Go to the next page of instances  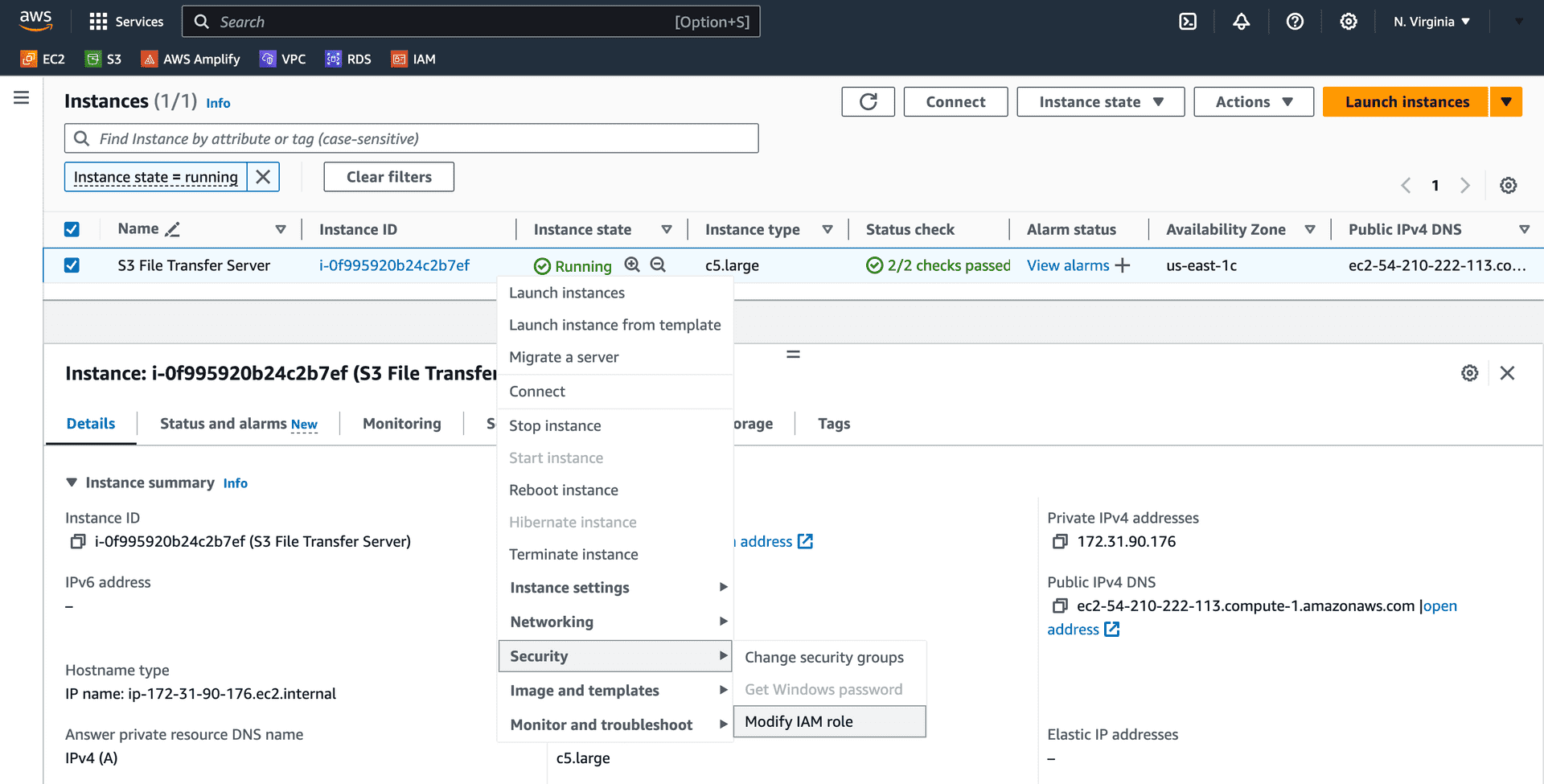point(1465,186)
